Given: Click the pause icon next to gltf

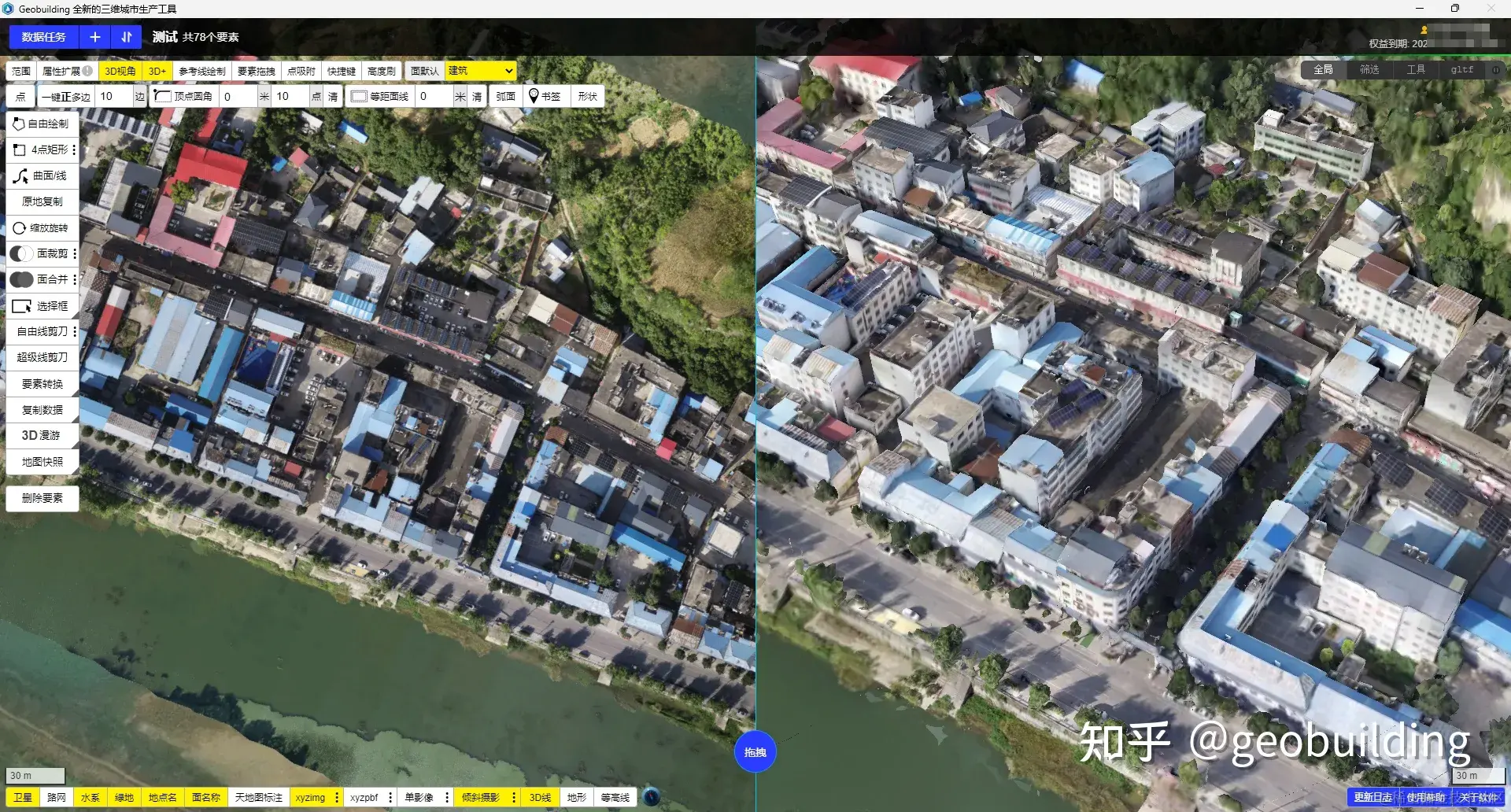Looking at the screenshot, I should [1495, 69].
